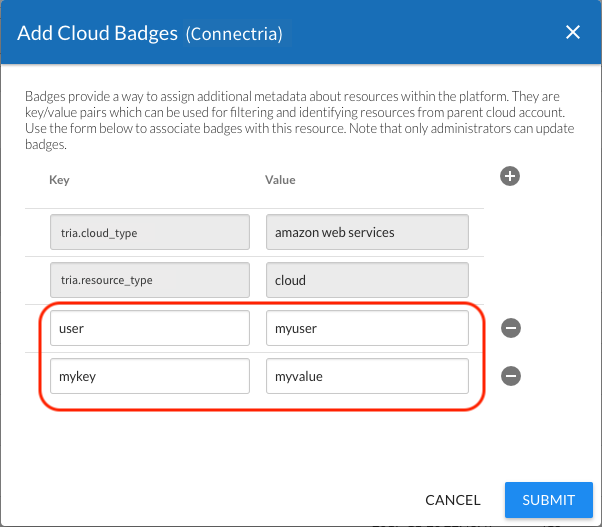Remove the user badge row

click(x=511, y=328)
